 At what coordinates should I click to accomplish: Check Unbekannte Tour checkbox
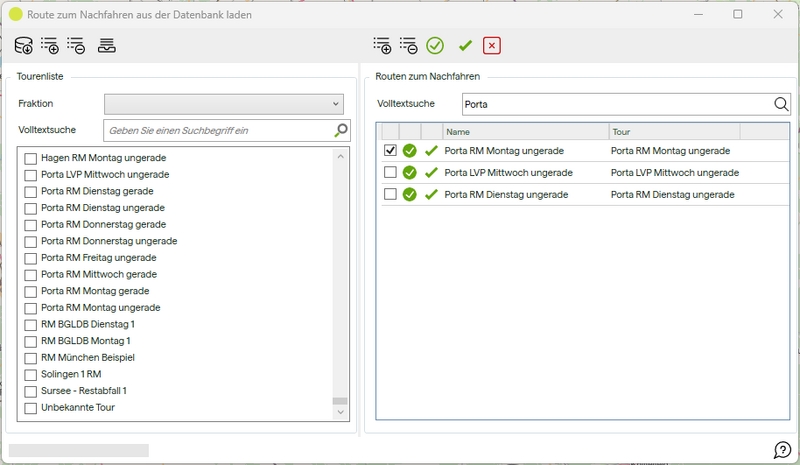tap(31, 408)
